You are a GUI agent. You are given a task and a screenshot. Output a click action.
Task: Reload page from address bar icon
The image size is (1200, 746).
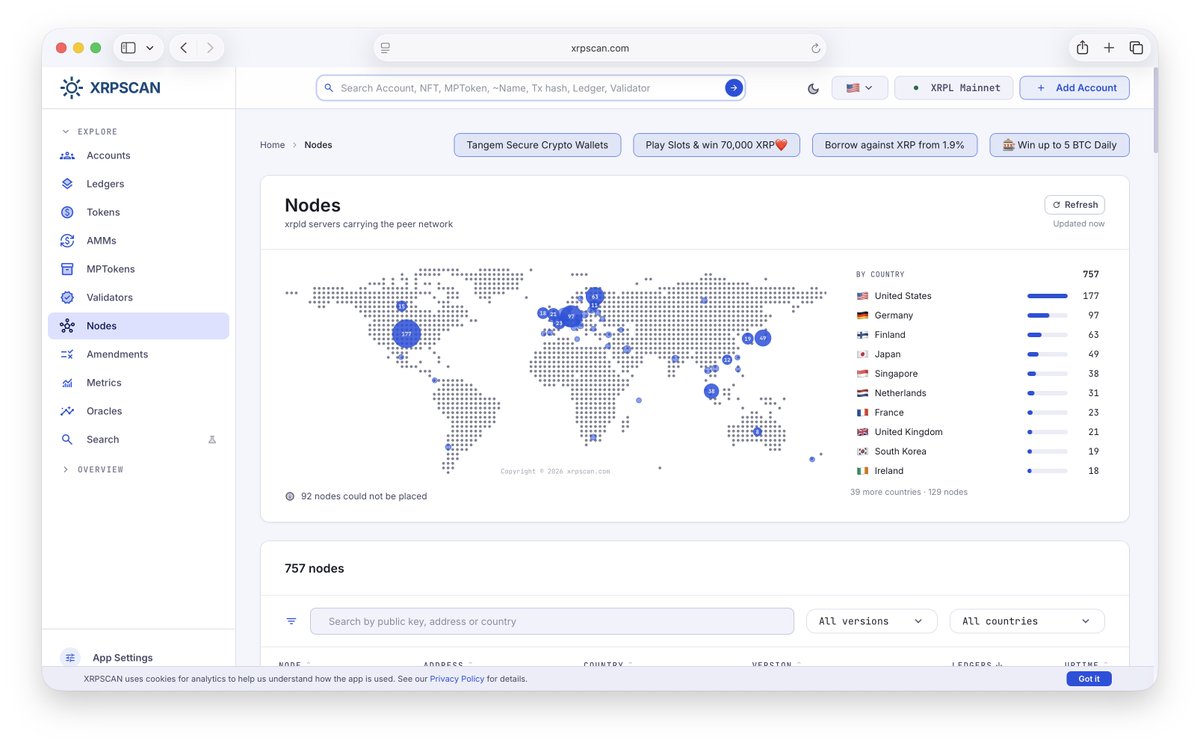(x=816, y=48)
